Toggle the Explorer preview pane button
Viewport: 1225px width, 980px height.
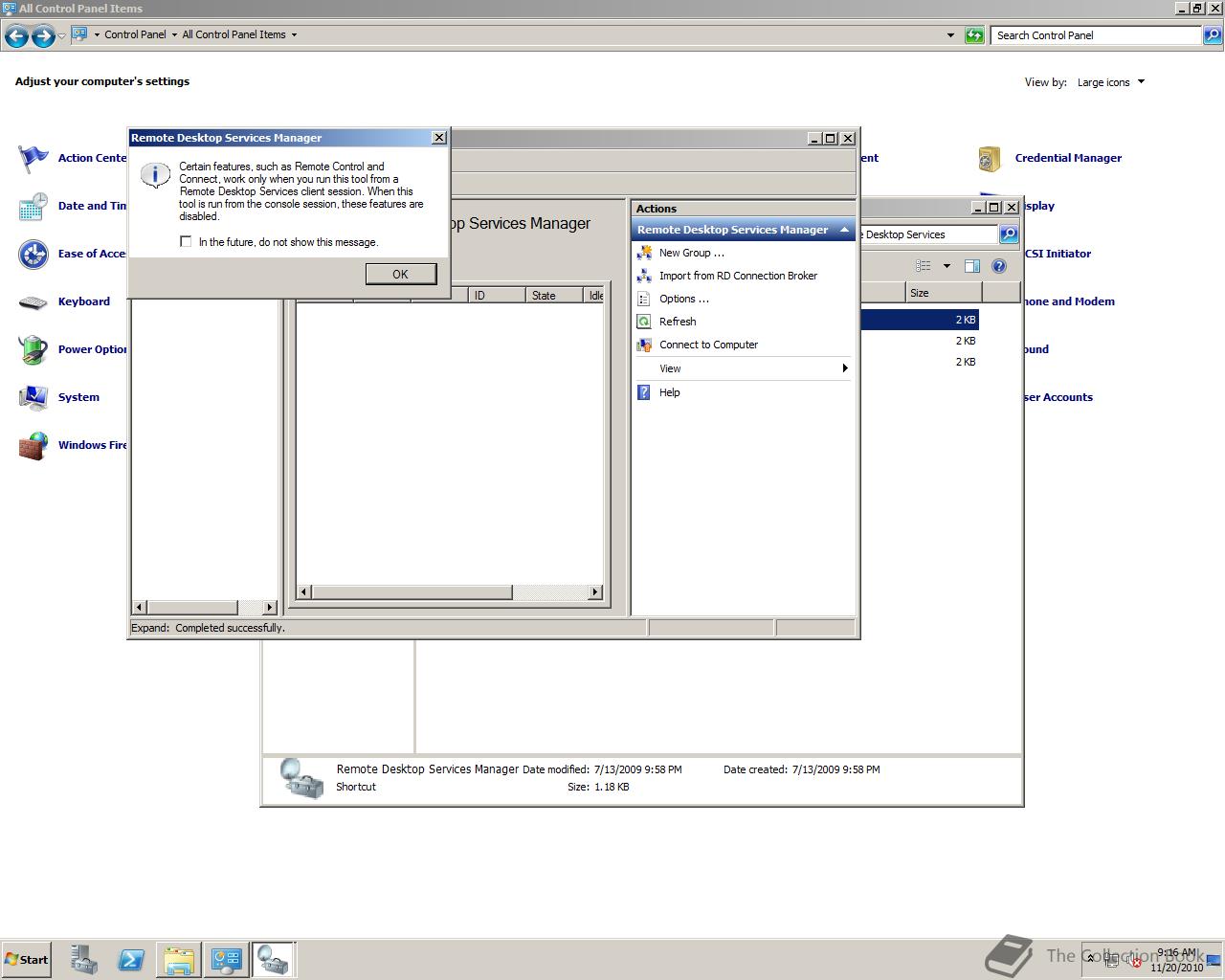coord(971,266)
